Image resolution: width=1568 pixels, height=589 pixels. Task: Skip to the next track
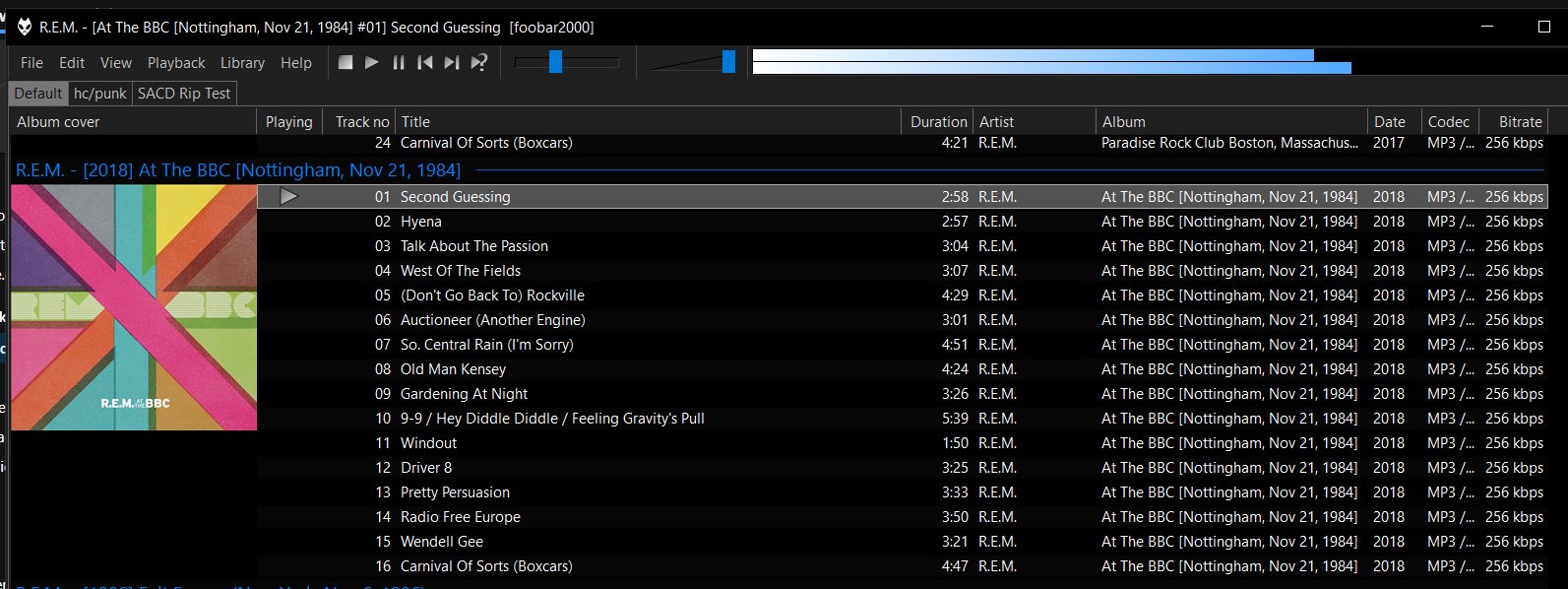(452, 62)
